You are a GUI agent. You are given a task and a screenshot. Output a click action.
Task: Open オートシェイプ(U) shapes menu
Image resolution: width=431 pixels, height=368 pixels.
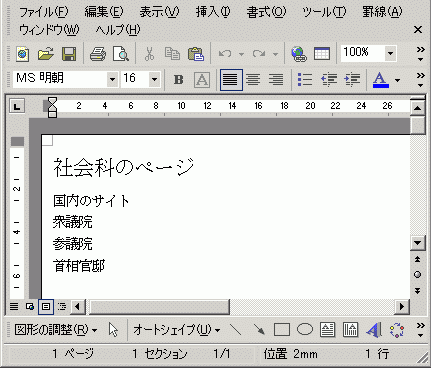pos(177,330)
